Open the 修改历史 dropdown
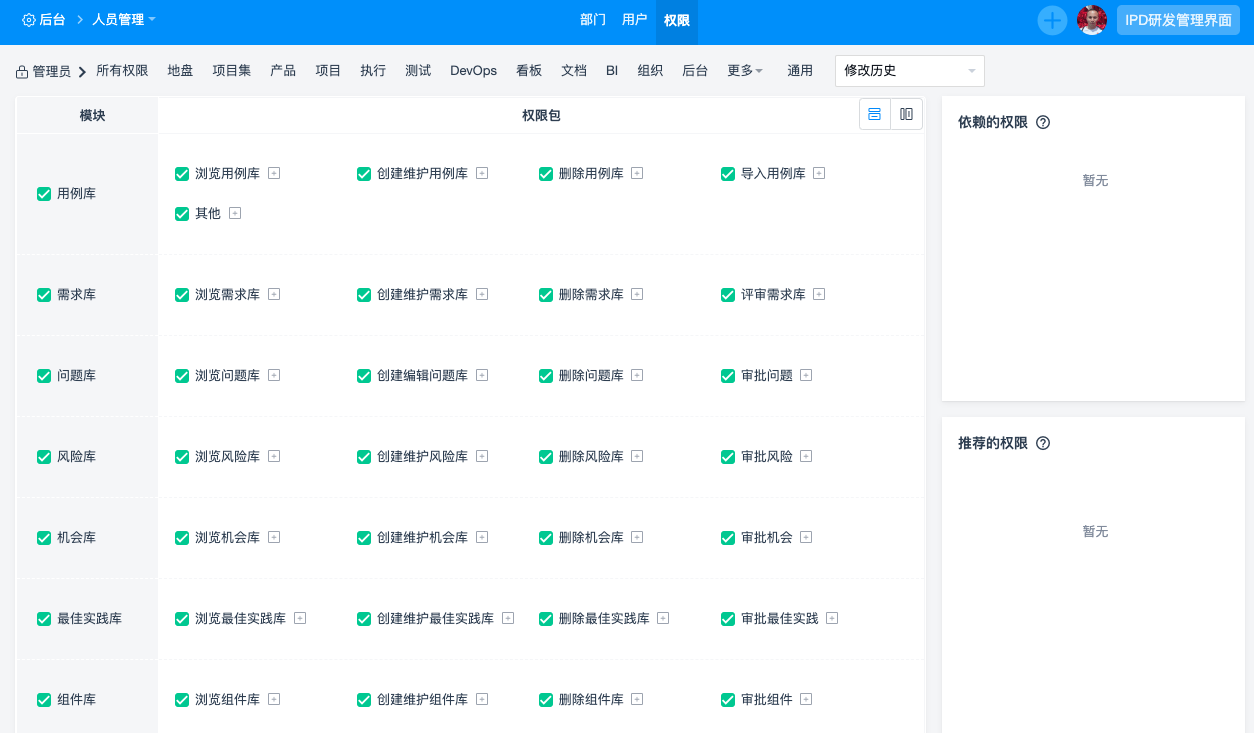This screenshot has height=733, width=1254. pos(909,71)
